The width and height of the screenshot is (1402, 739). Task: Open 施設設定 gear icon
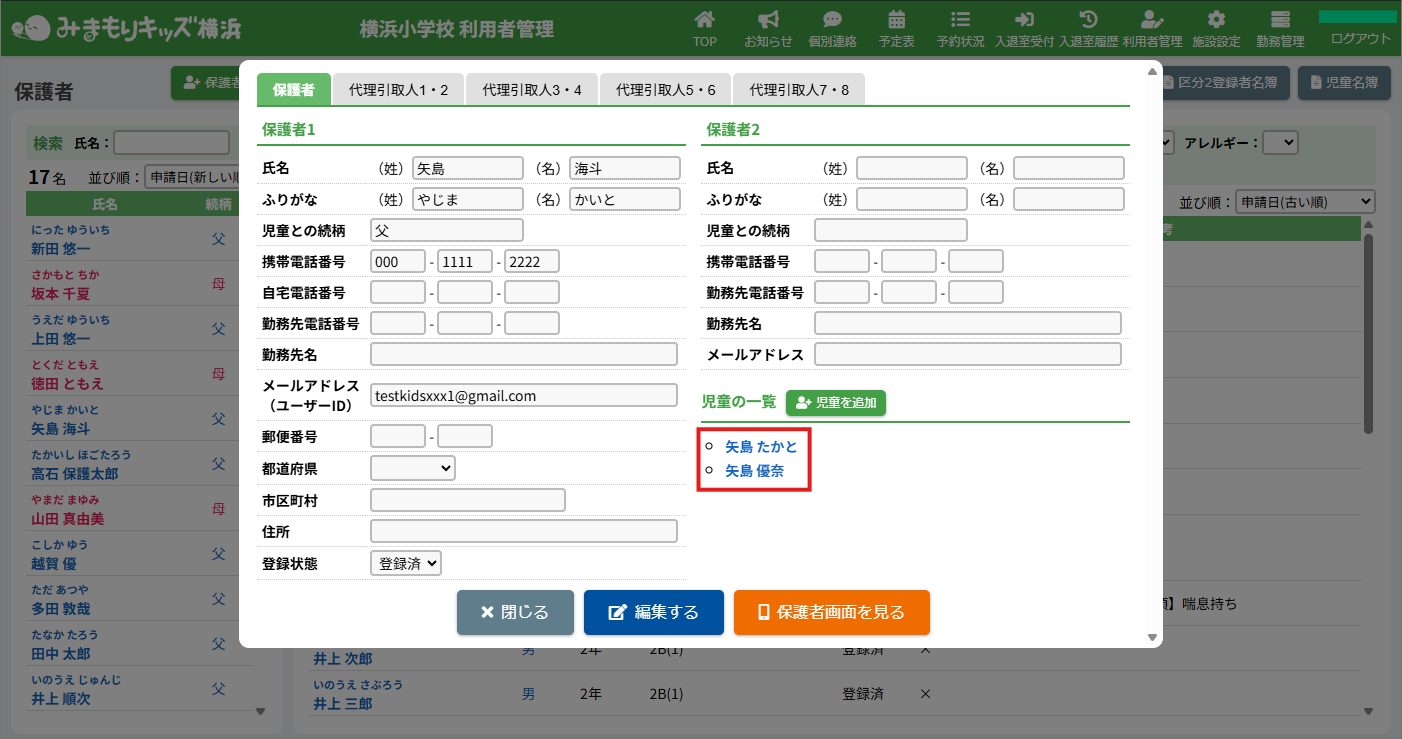point(1216,20)
